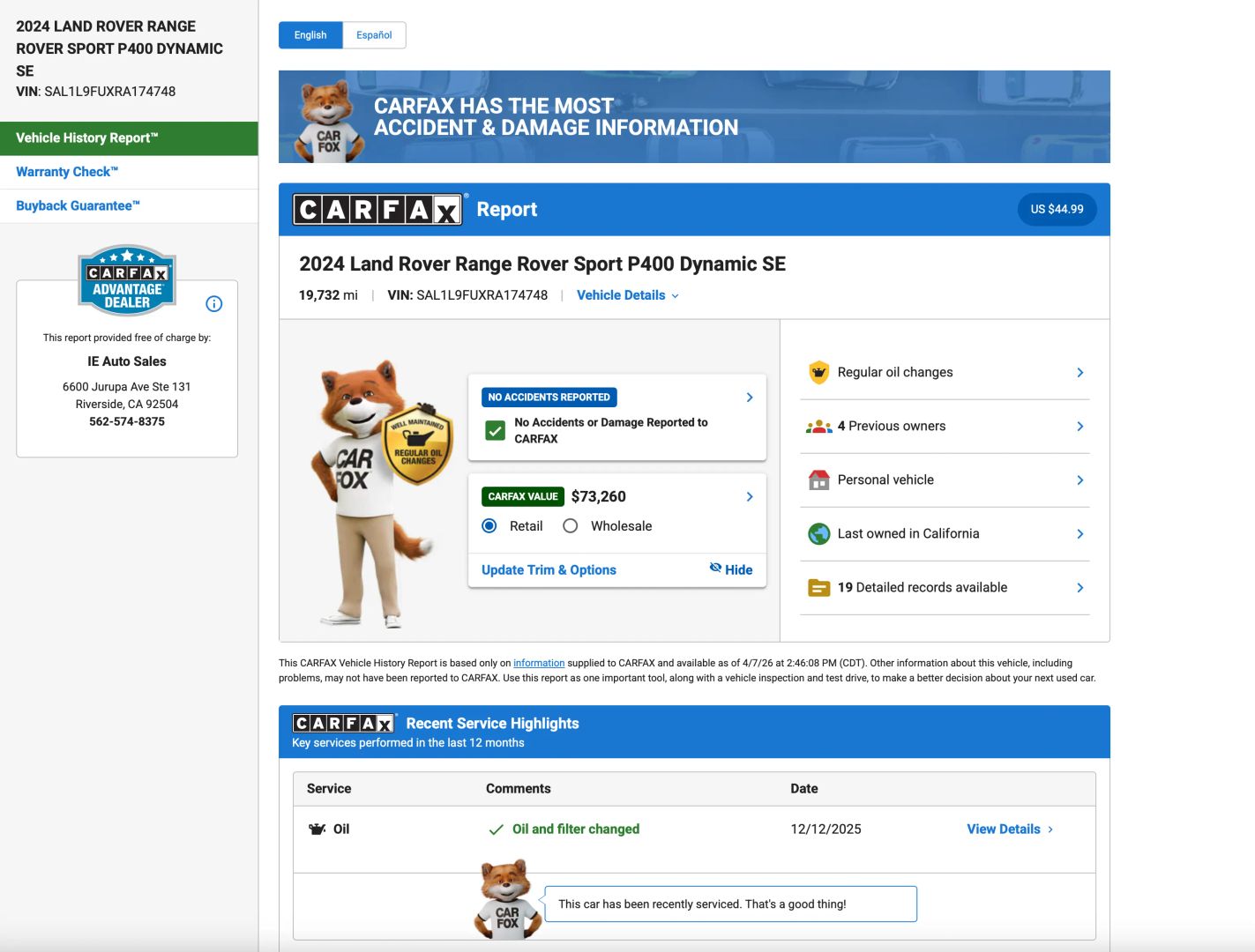Click the house icon for Personal vehicle
1255x952 pixels.
pos(819,480)
